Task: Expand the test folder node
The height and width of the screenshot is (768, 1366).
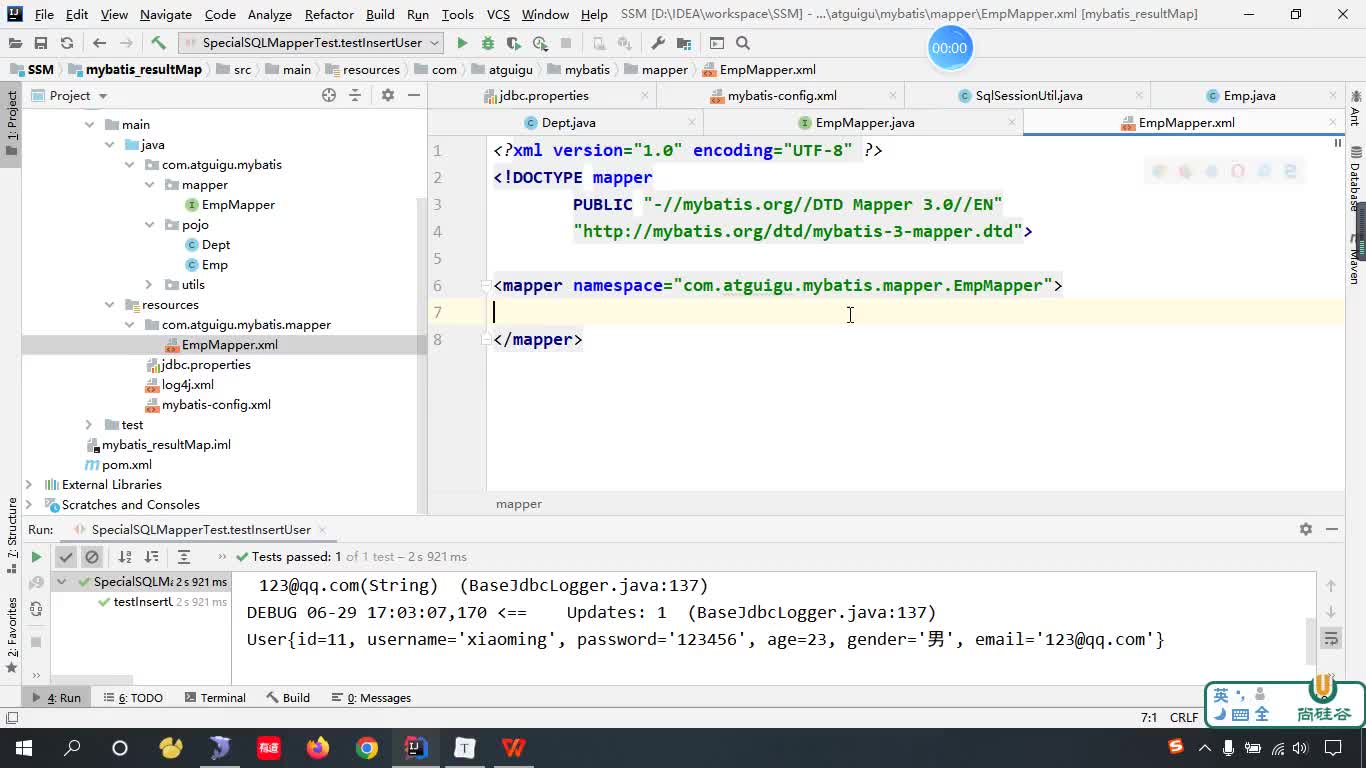Action: point(89,425)
